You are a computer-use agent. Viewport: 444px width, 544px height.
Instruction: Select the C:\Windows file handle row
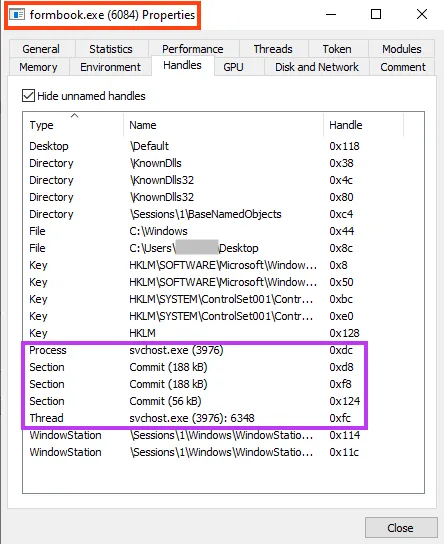[x=223, y=231]
